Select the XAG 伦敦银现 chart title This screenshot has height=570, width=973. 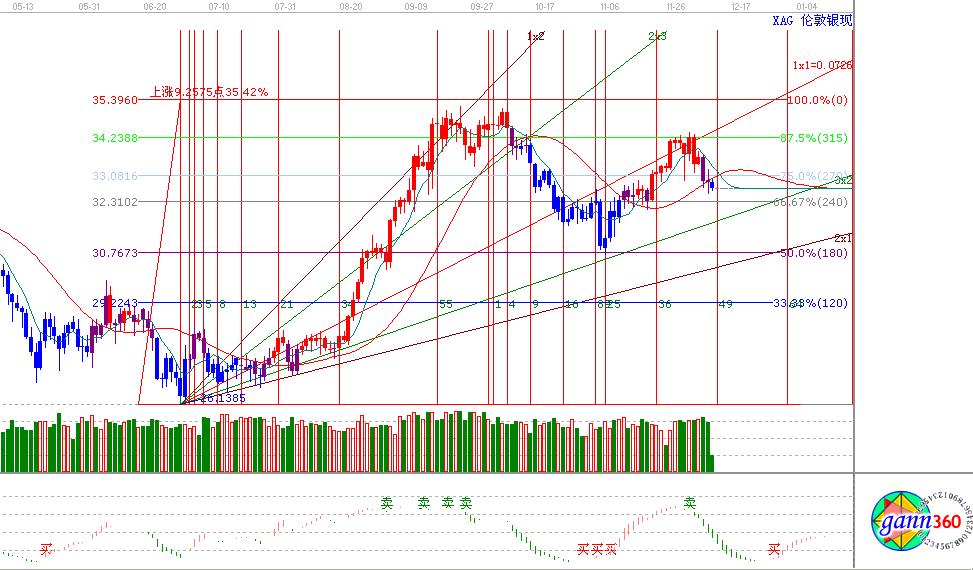(x=813, y=20)
